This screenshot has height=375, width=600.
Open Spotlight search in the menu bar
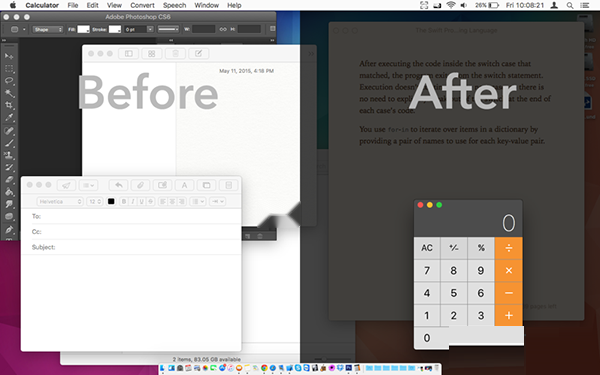click(570, 5)
